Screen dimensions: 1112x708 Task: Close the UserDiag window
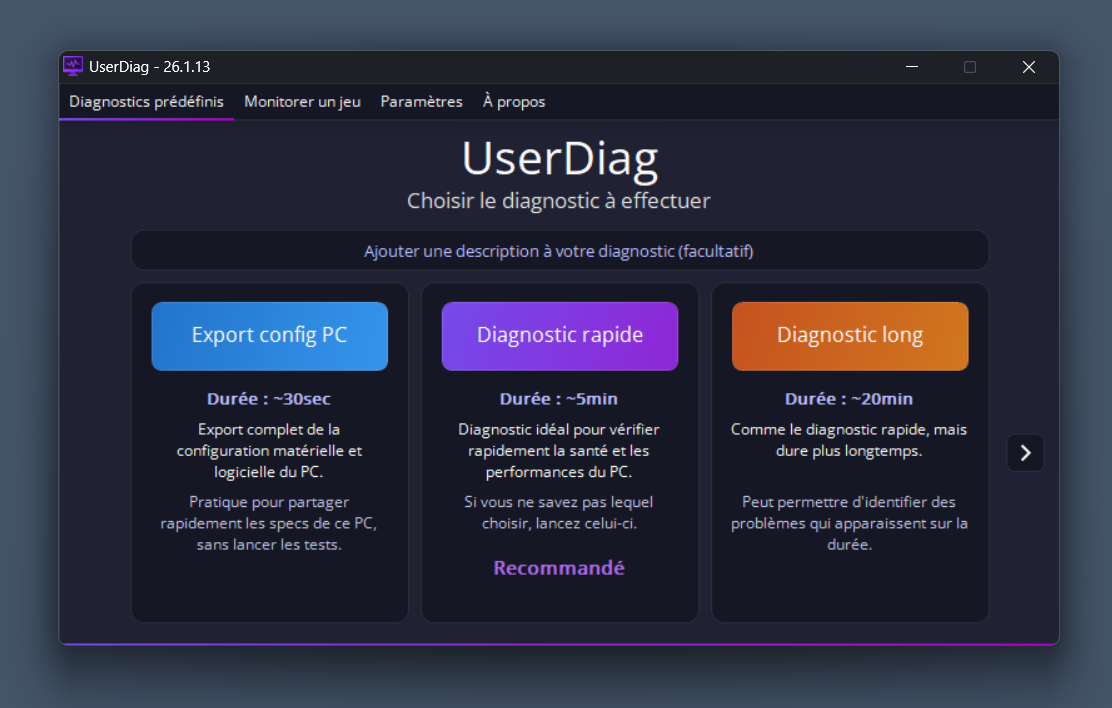pos(1028,67)
